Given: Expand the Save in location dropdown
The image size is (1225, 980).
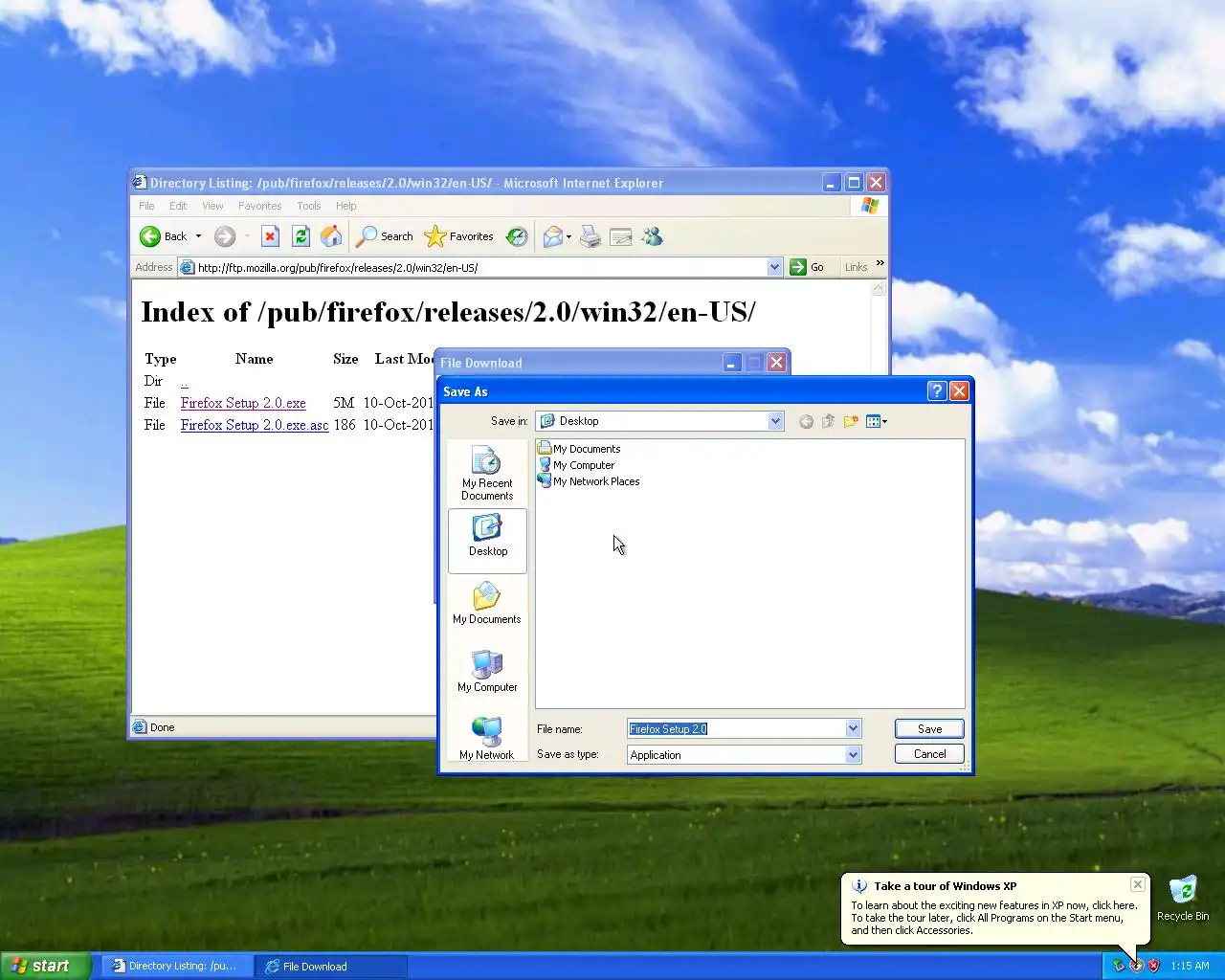Looking at the screenshot, I should [775, 421].
